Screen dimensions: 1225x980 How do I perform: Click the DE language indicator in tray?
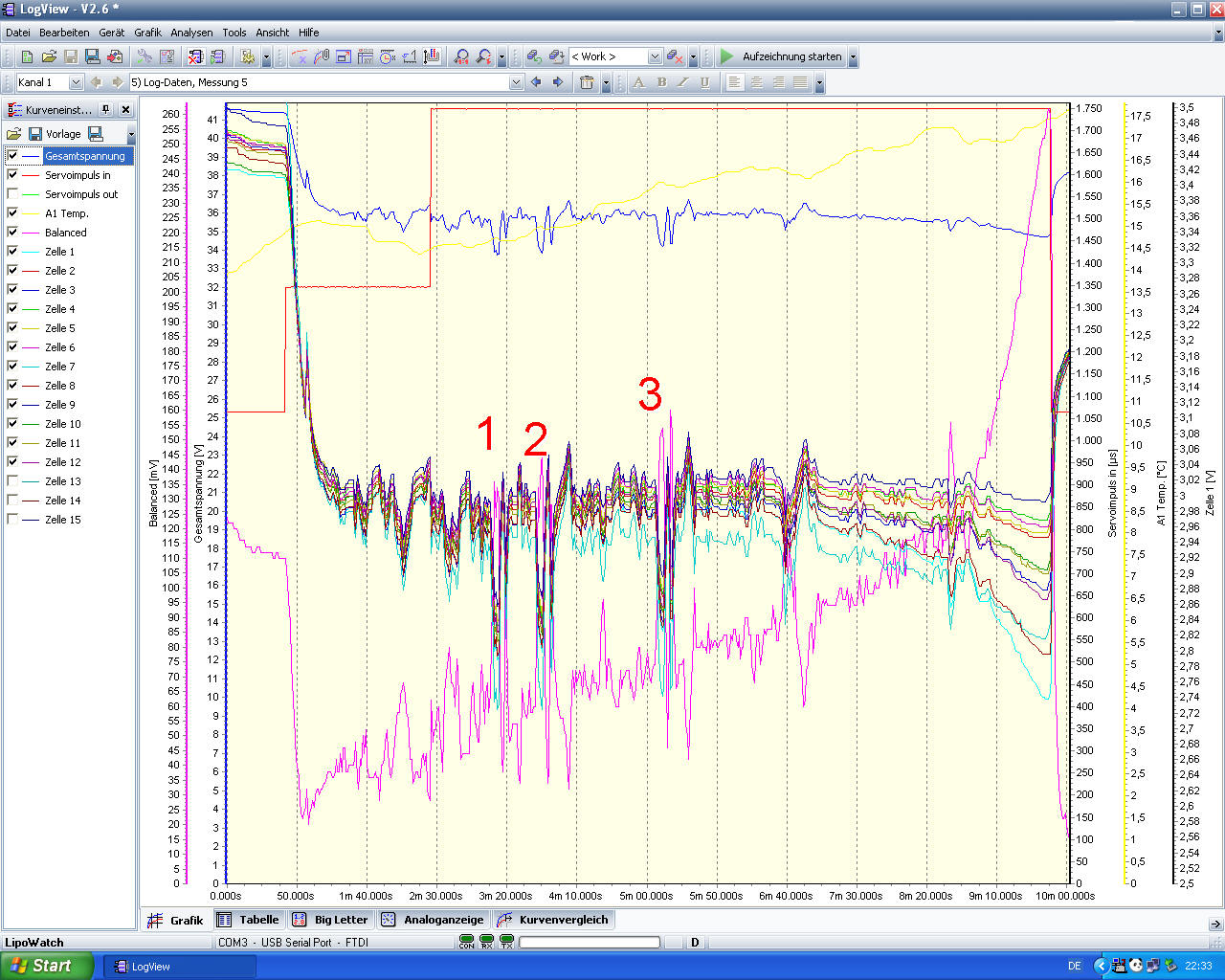pyautogui.click(x=1075, y=967)
